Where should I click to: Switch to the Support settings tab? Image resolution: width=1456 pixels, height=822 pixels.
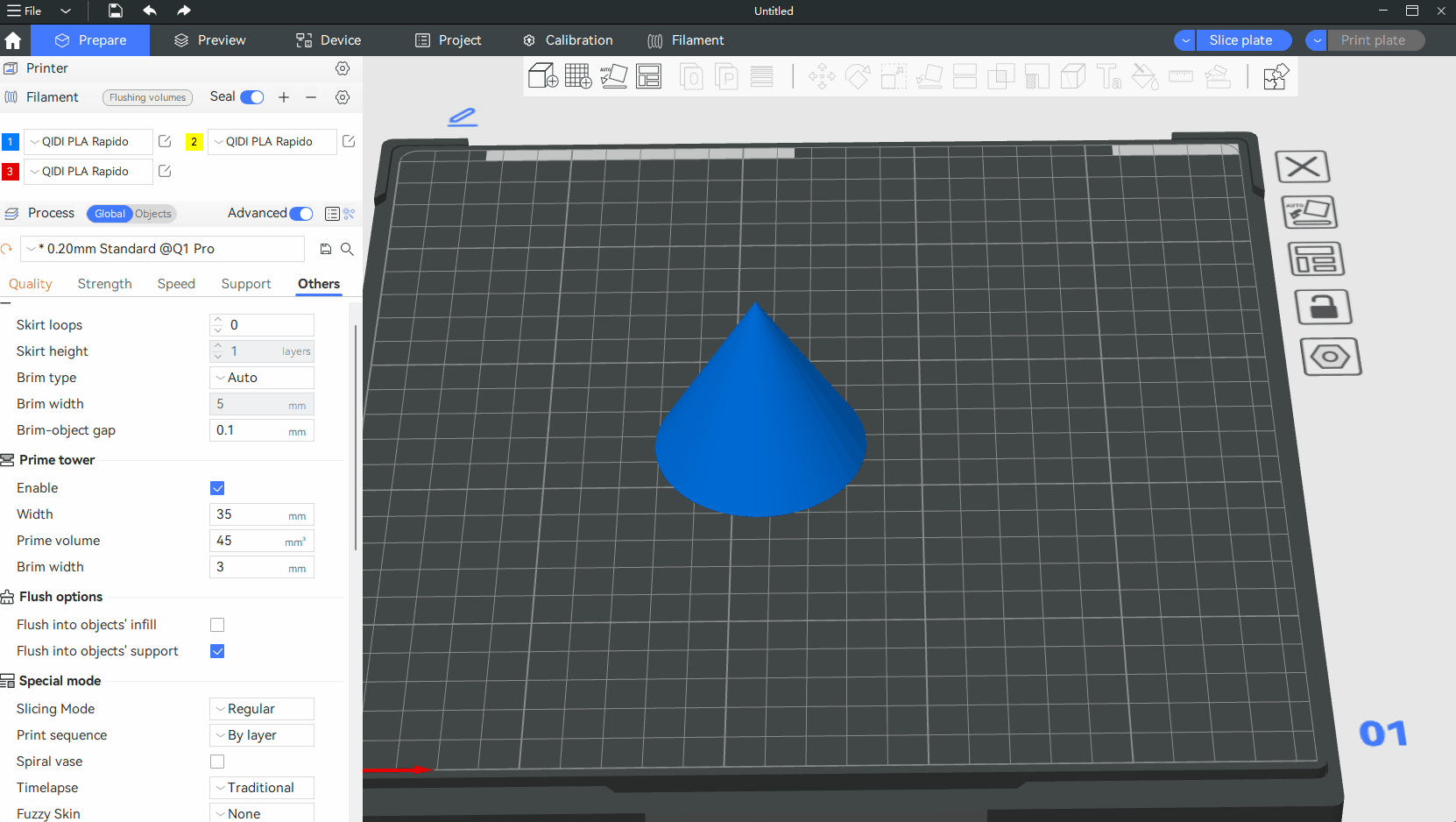(x=246, y=284)
